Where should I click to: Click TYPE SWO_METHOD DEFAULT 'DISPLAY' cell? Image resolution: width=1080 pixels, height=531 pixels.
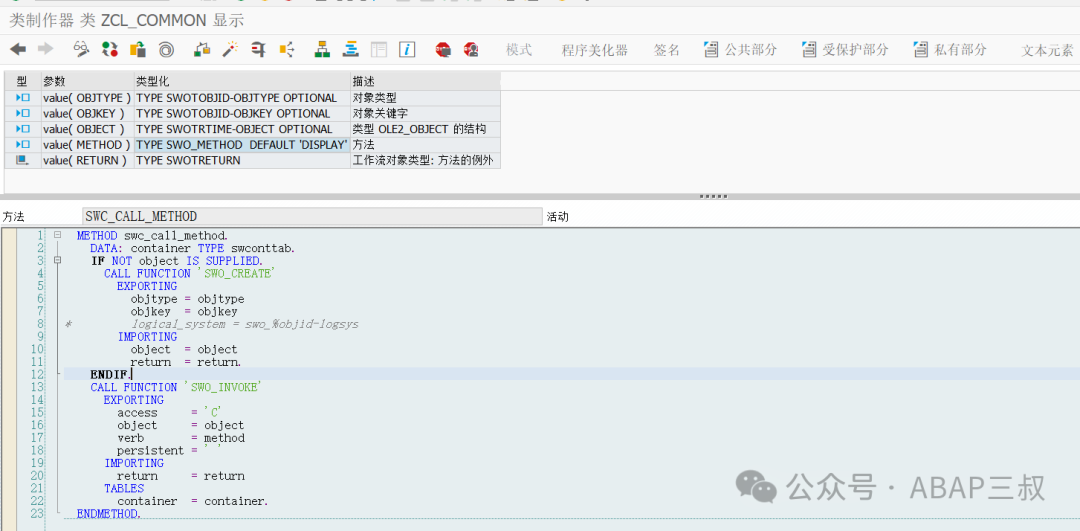click(242, 145)
